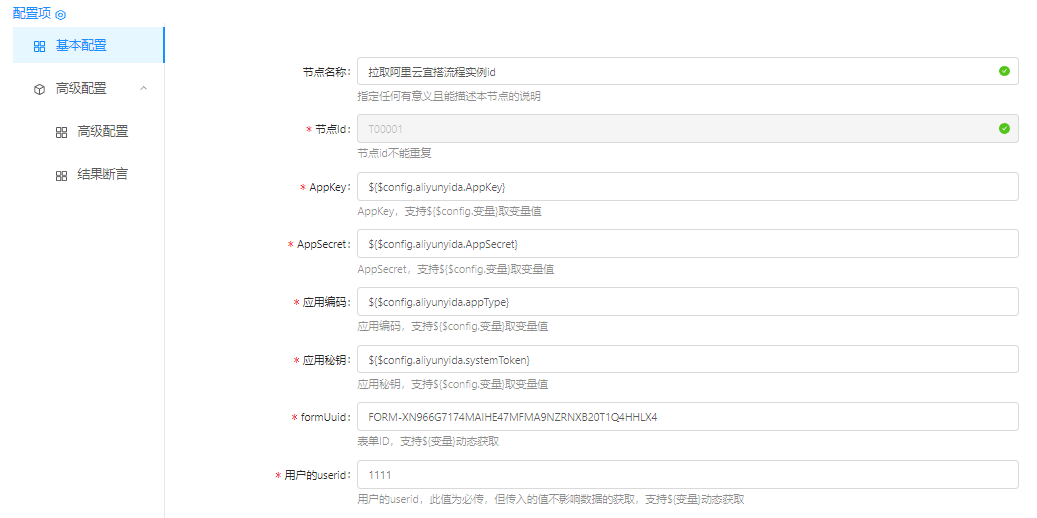Click the grid icon next to 基本配置
1037x518 pixels.
(x=39, y=46)
